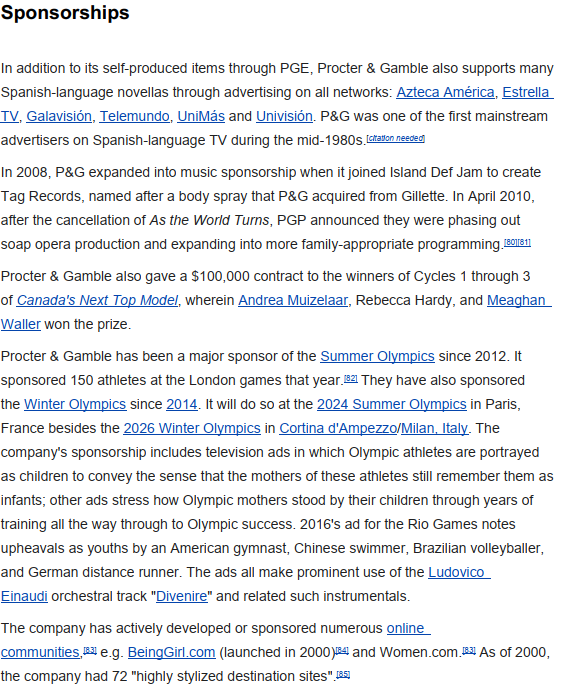Click the $100,000 contract amount
The width and height of the screenshot is (567, 693).
click(x=221, y=276)
